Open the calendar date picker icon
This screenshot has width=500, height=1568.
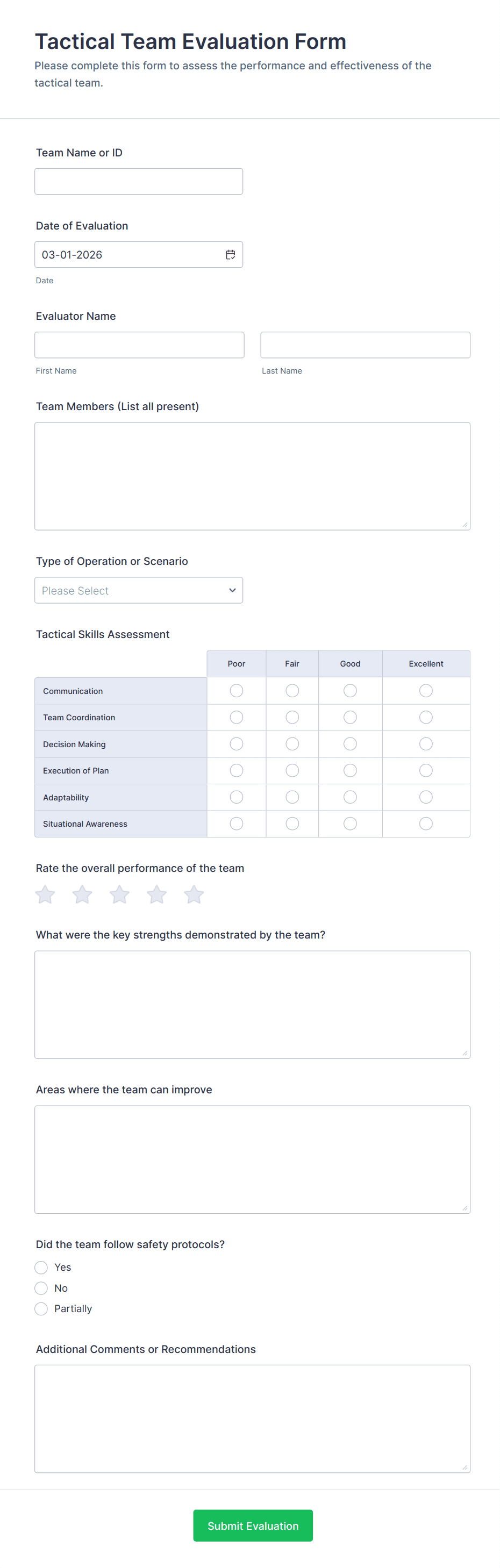click(230, 254)
